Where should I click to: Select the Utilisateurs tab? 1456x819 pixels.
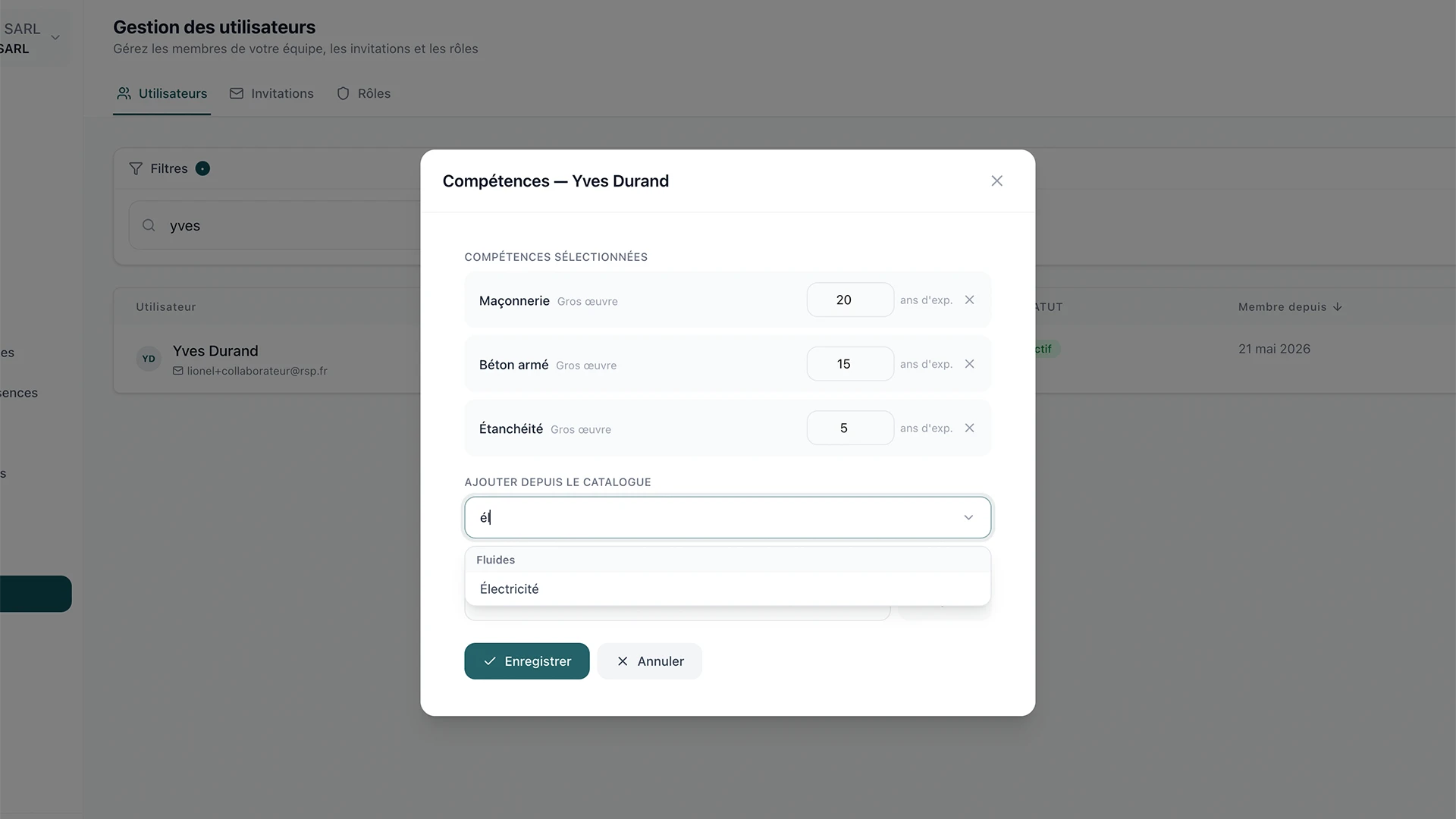(x=162, y=93)
